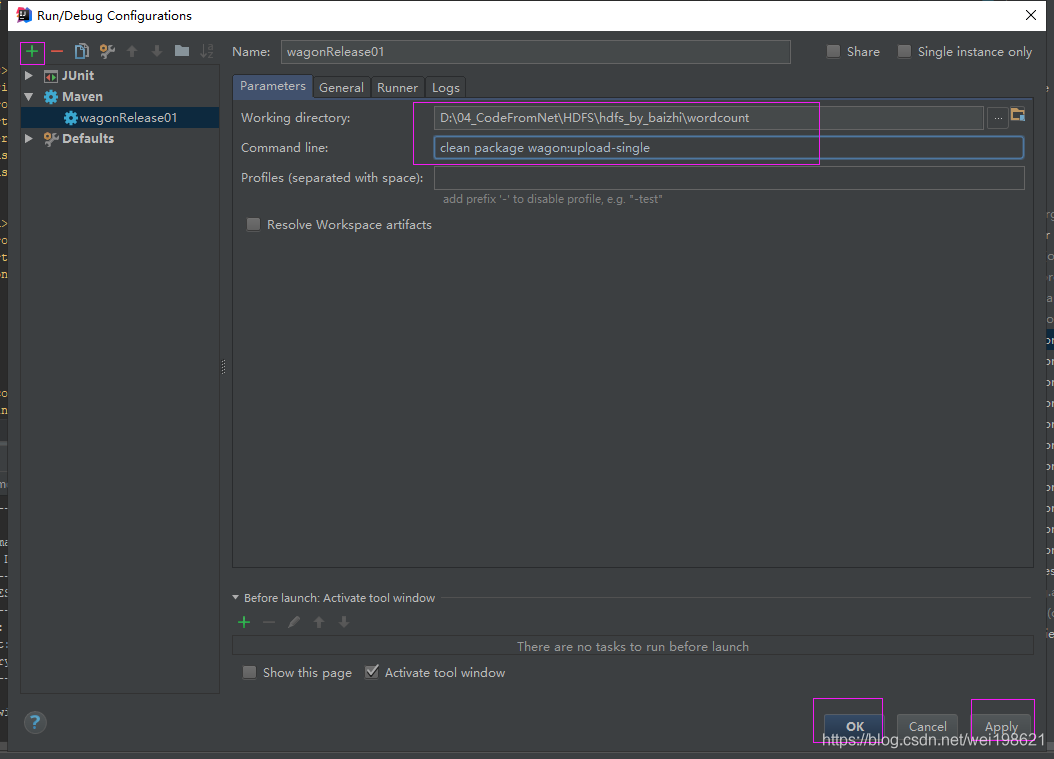Screen dimensions: 1054x759
Task: Move the before launch task up
Action: [319, 623]
